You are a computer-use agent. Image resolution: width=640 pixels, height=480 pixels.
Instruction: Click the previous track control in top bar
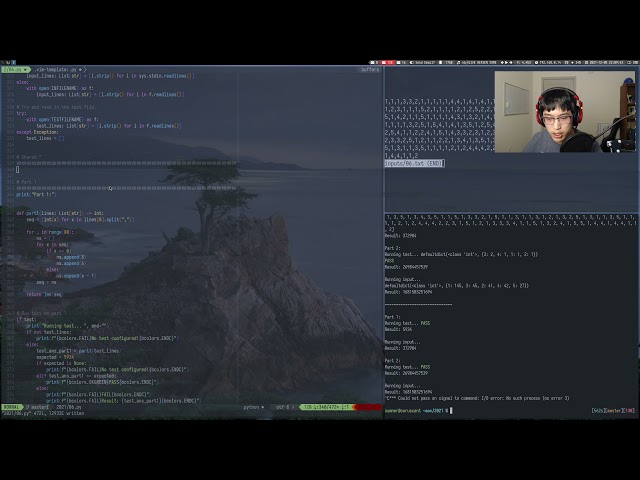pos(502,62)
